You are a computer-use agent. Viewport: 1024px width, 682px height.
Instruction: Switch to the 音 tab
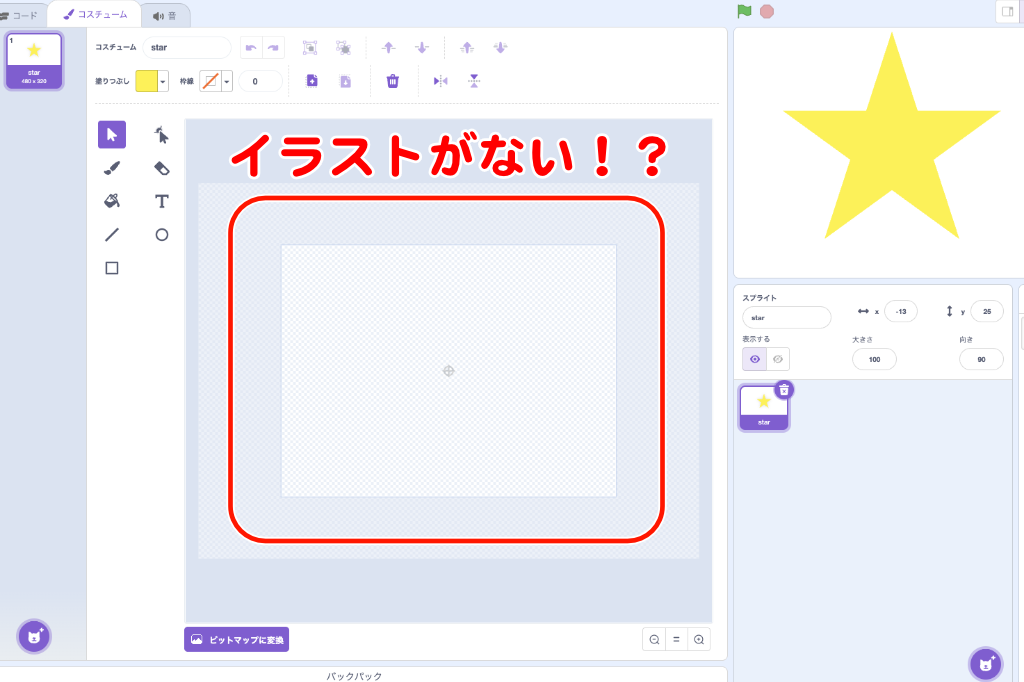click(x=164, y=15)
